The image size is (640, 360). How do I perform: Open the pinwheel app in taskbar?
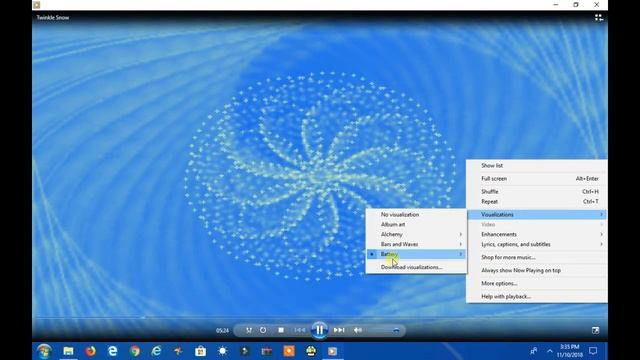(178, 351)
